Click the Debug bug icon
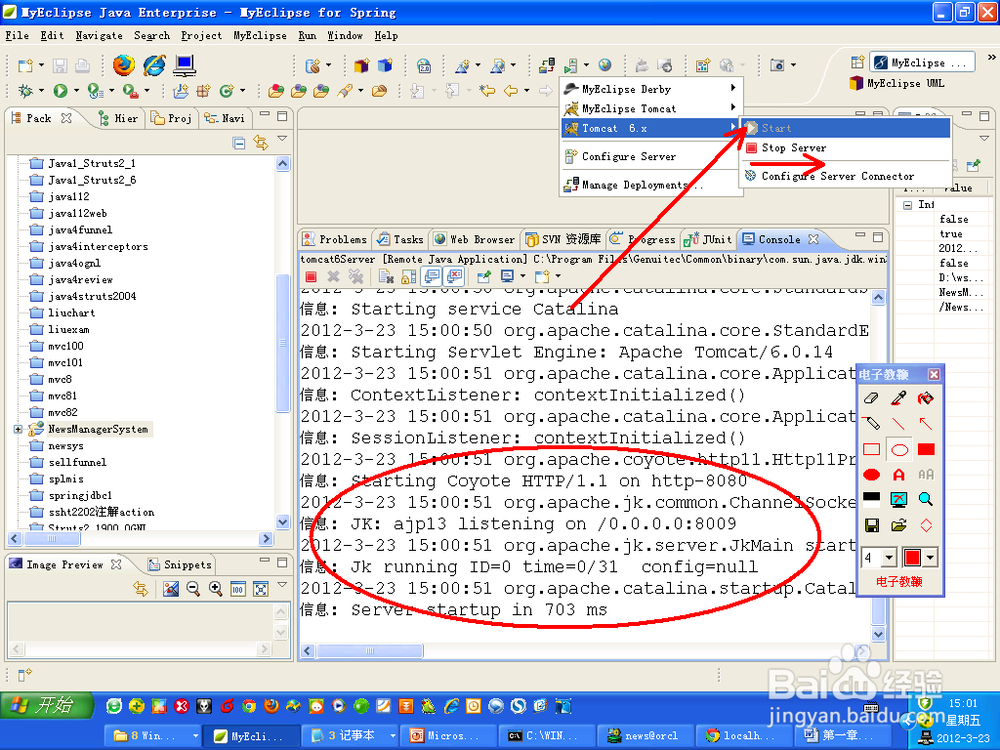Viewport: 1000px width, 750px height. click(x=26, y=91)
